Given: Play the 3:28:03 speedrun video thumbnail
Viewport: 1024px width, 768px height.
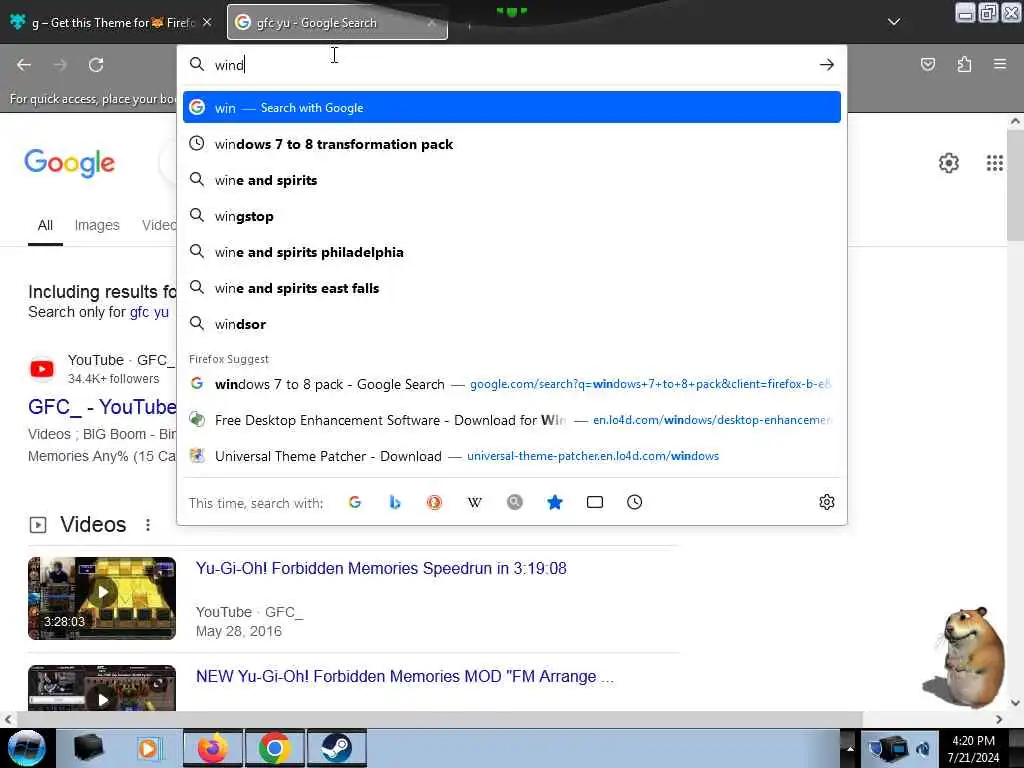Looking at the screenshot, I should pos(102,598).
